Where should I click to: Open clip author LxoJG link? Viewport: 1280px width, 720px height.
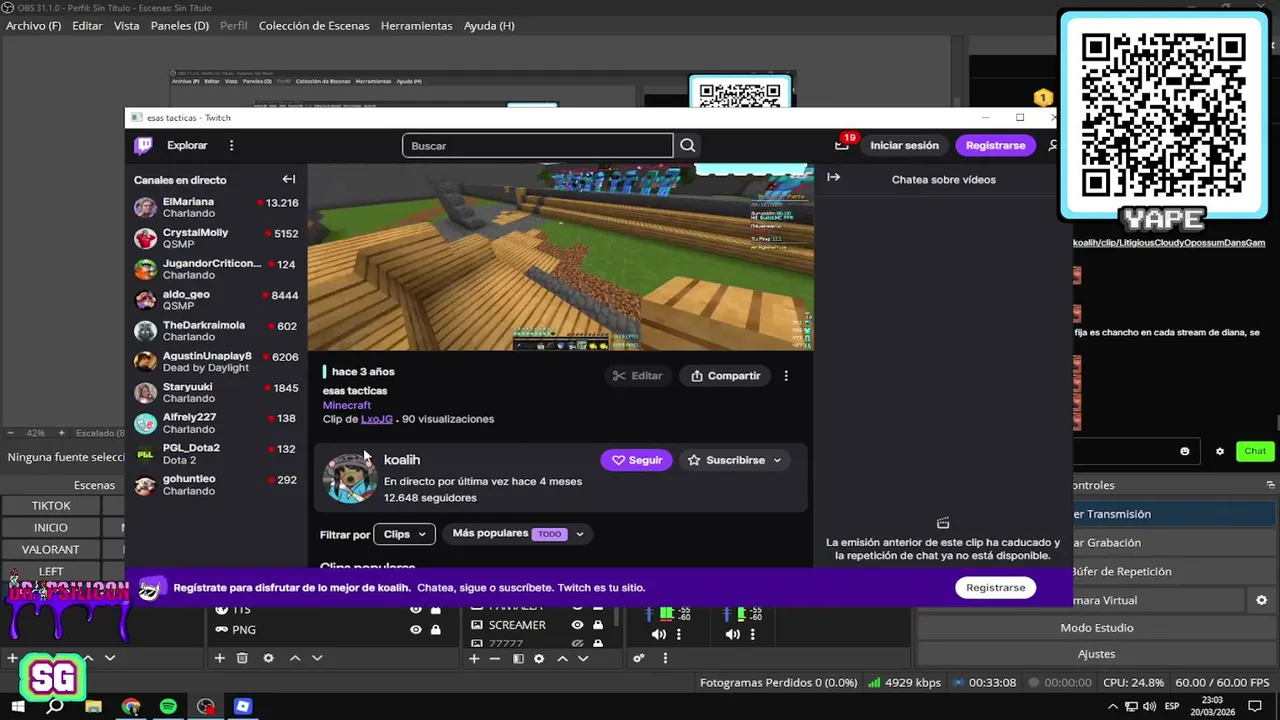(376, 419)
